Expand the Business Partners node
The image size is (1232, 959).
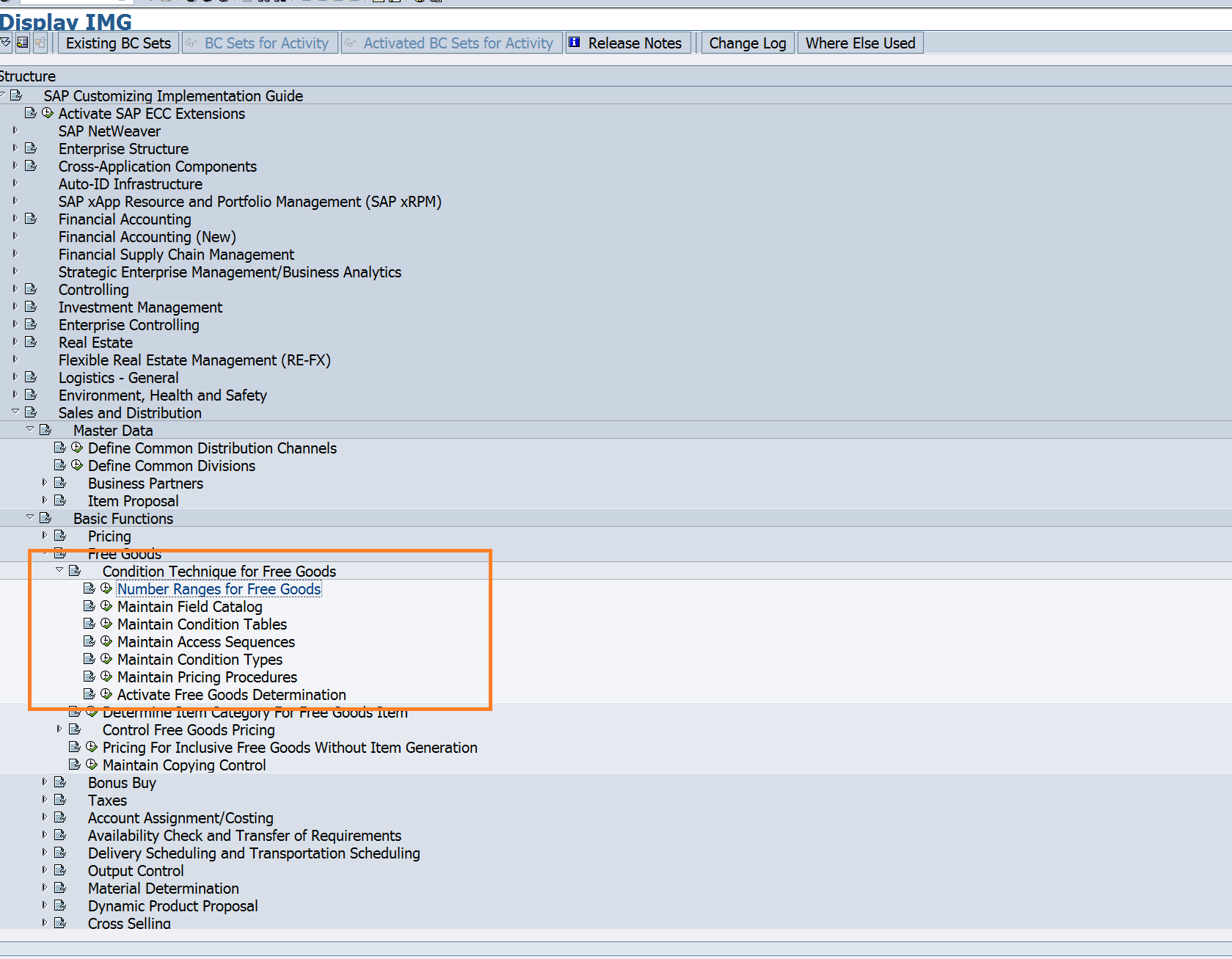(x=44, y=483)
